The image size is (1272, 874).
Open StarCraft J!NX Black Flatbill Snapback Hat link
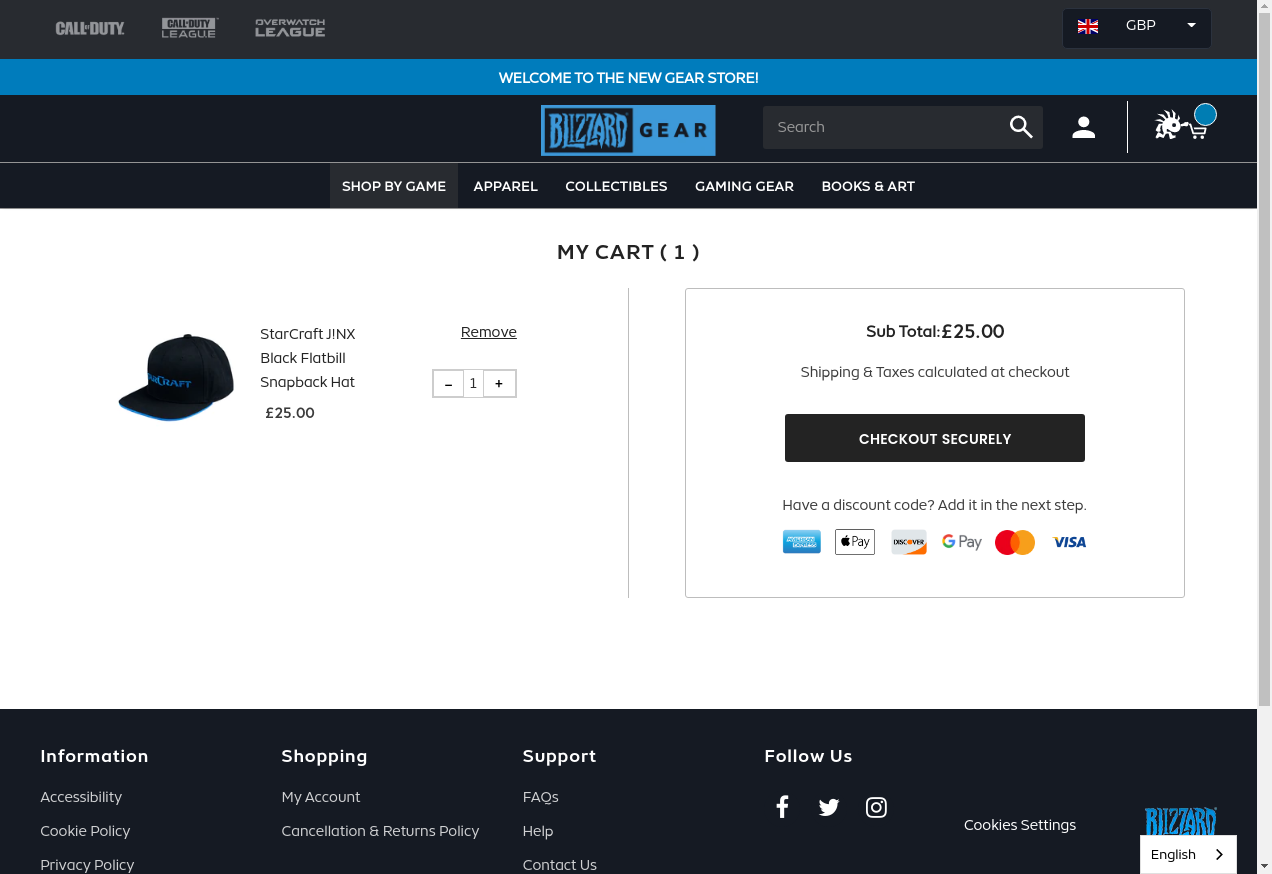[308, 358]
